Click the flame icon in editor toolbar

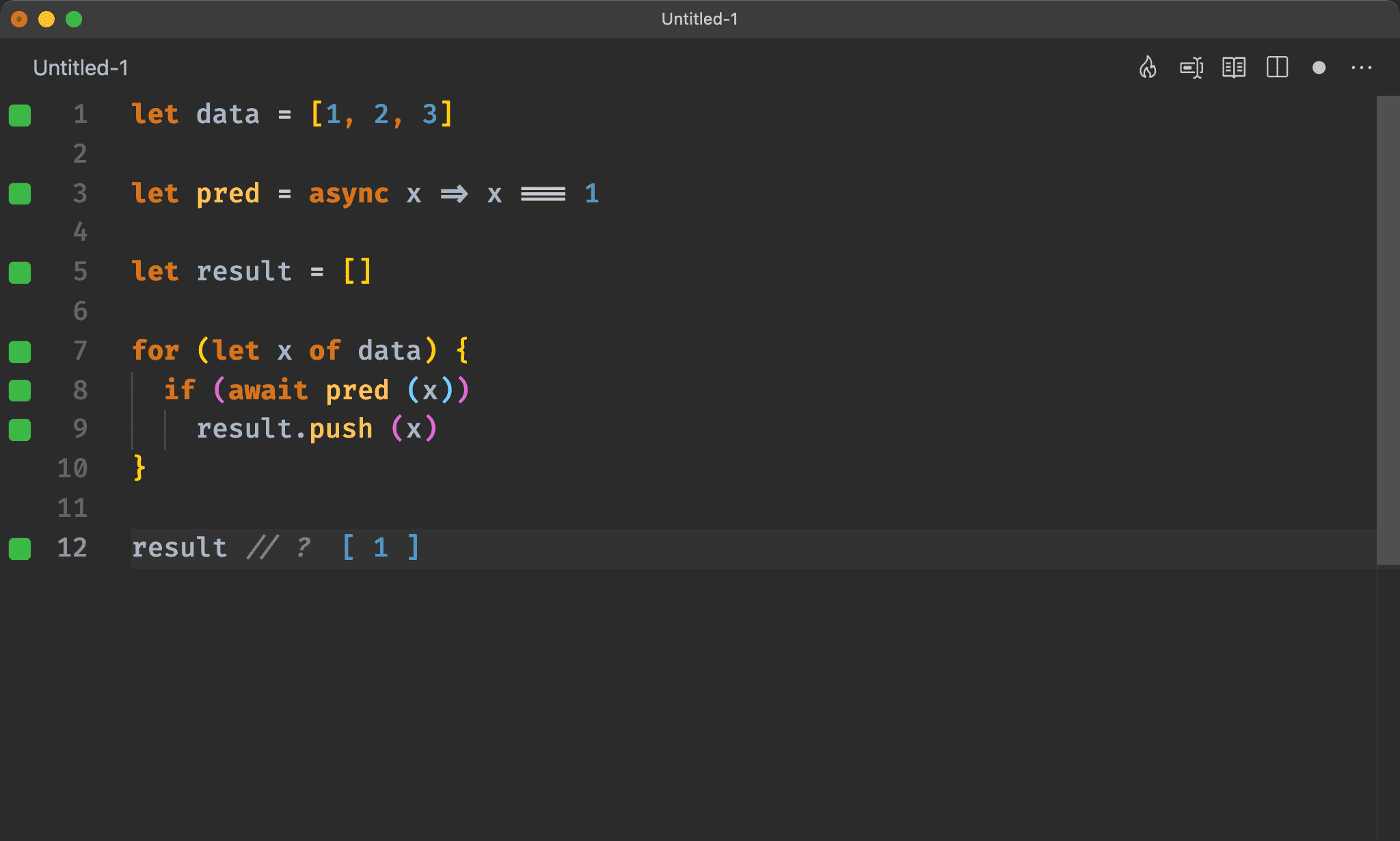(x=1148, y=68)
